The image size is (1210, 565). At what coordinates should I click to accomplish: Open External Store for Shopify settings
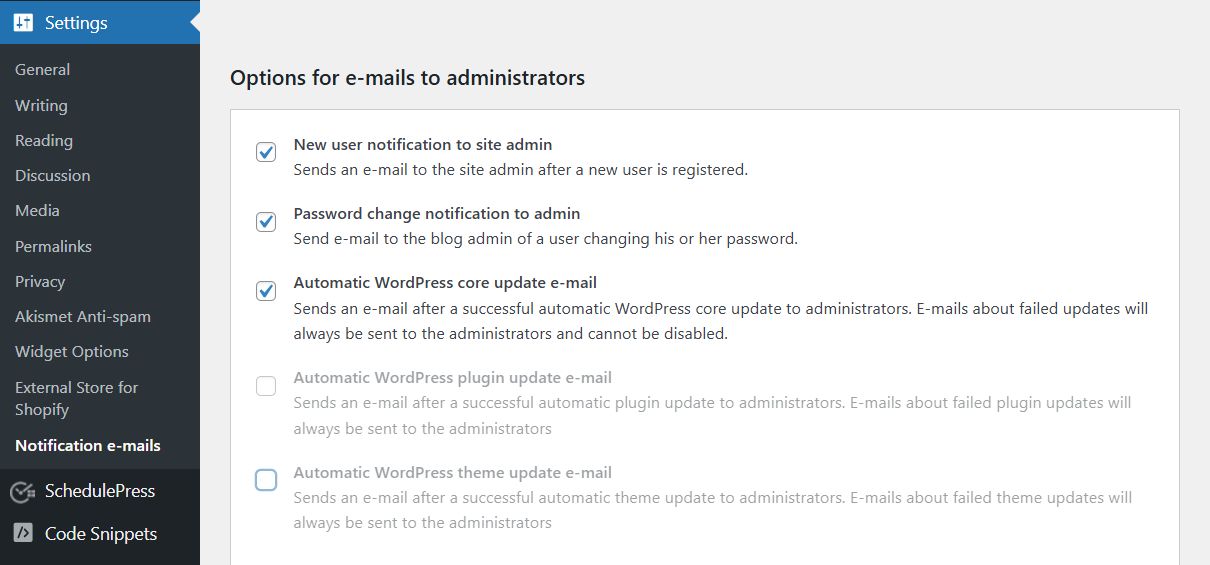click(x=76, y=398)
